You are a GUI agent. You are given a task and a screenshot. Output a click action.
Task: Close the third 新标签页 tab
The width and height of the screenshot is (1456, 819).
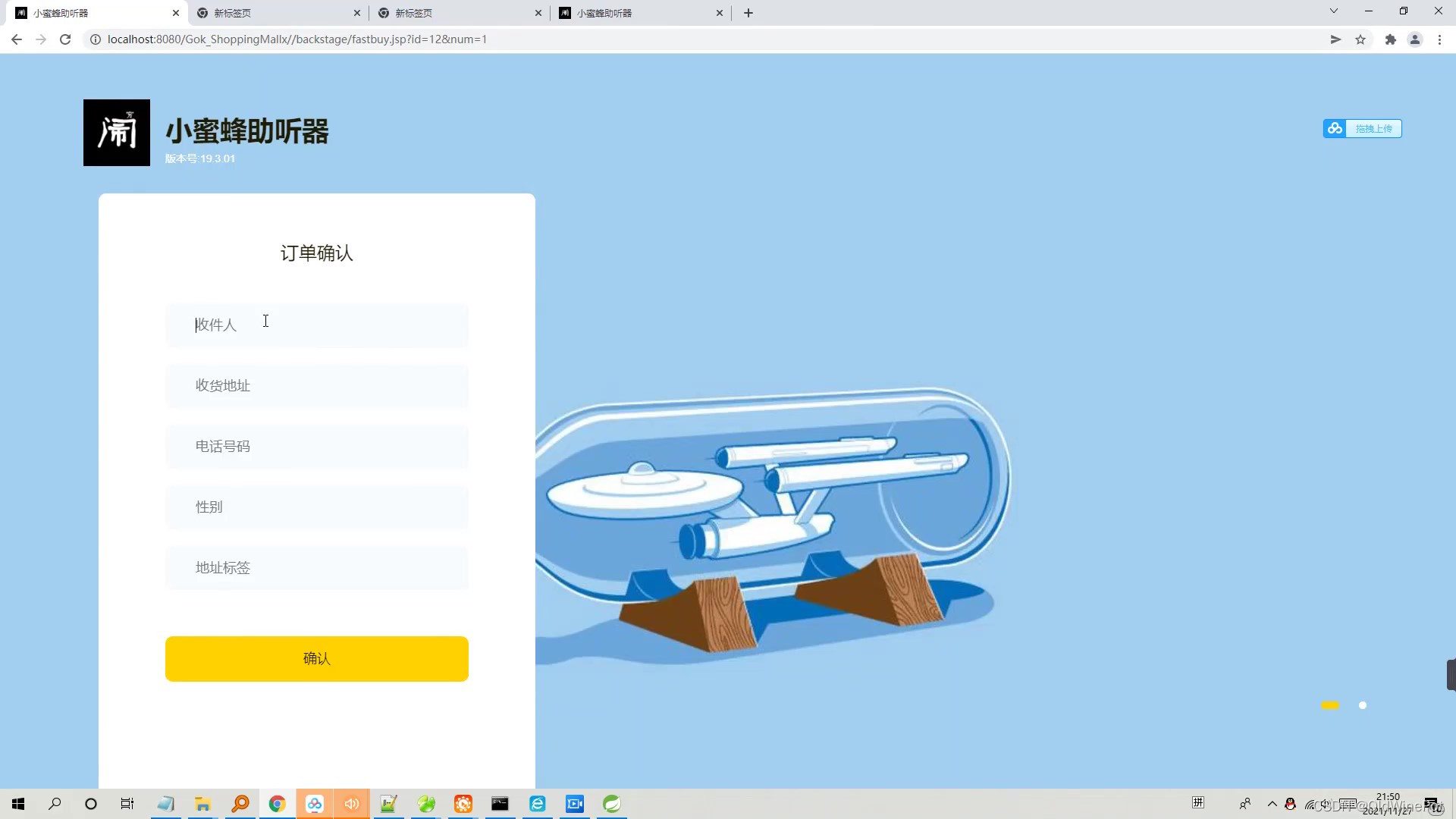click(x=538, y=13)
